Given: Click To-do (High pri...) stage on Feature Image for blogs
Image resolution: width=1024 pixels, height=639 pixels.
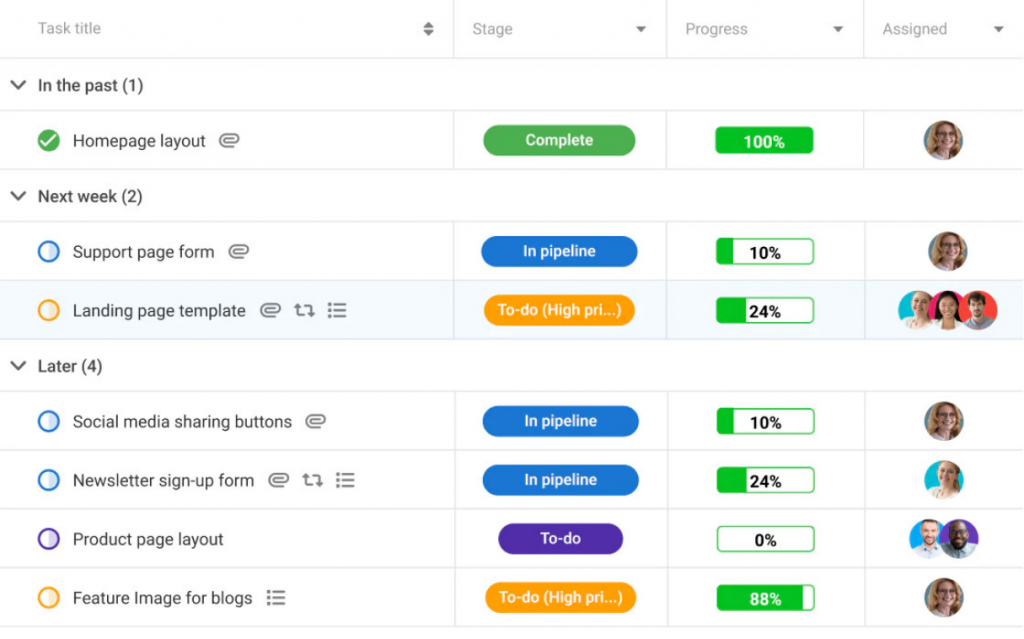Looking at the screenshot, I should (560, 597).
